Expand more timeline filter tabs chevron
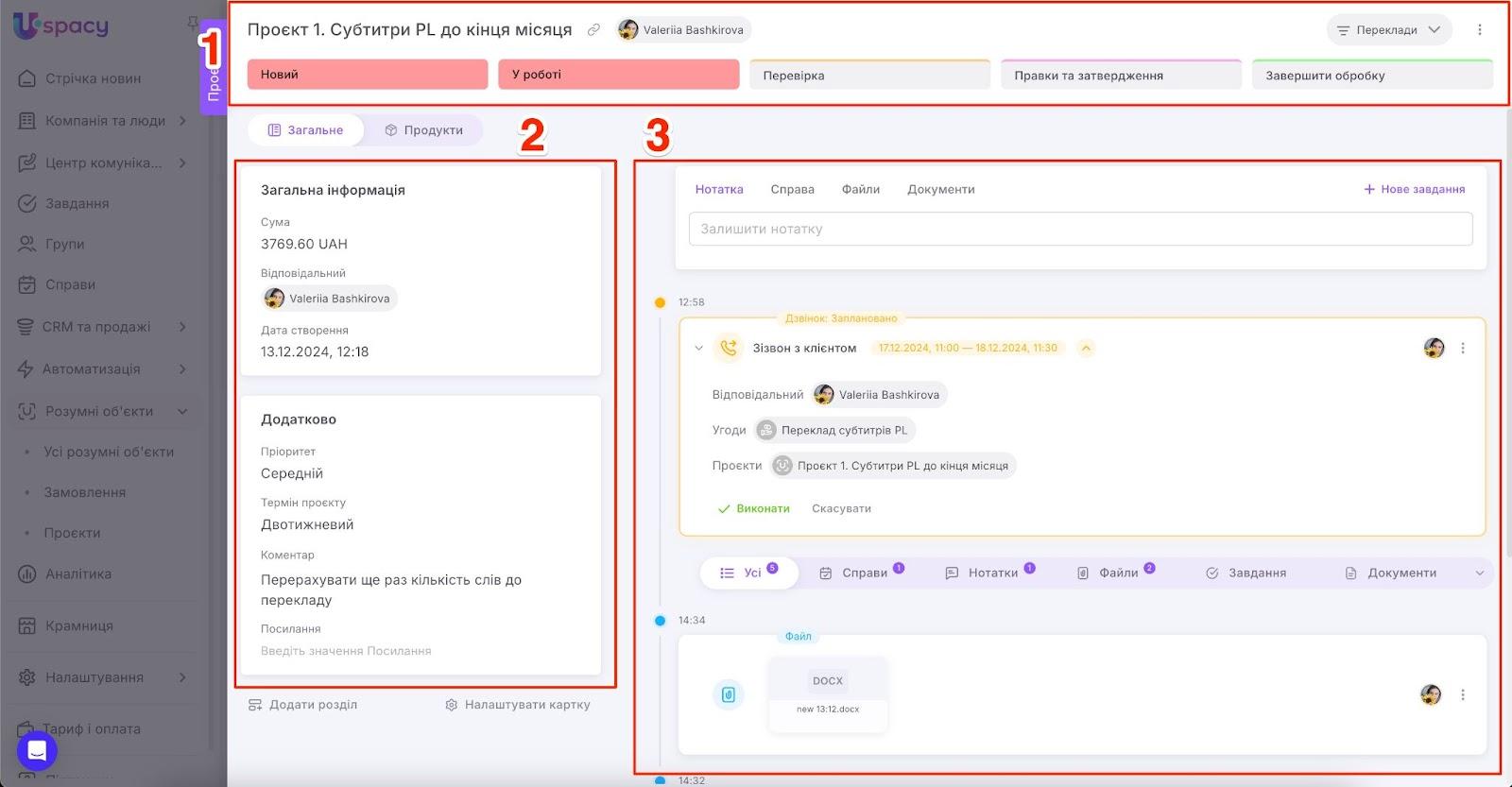The image size is (1512, 787). pyautogui.click(x=1479, y=573)
